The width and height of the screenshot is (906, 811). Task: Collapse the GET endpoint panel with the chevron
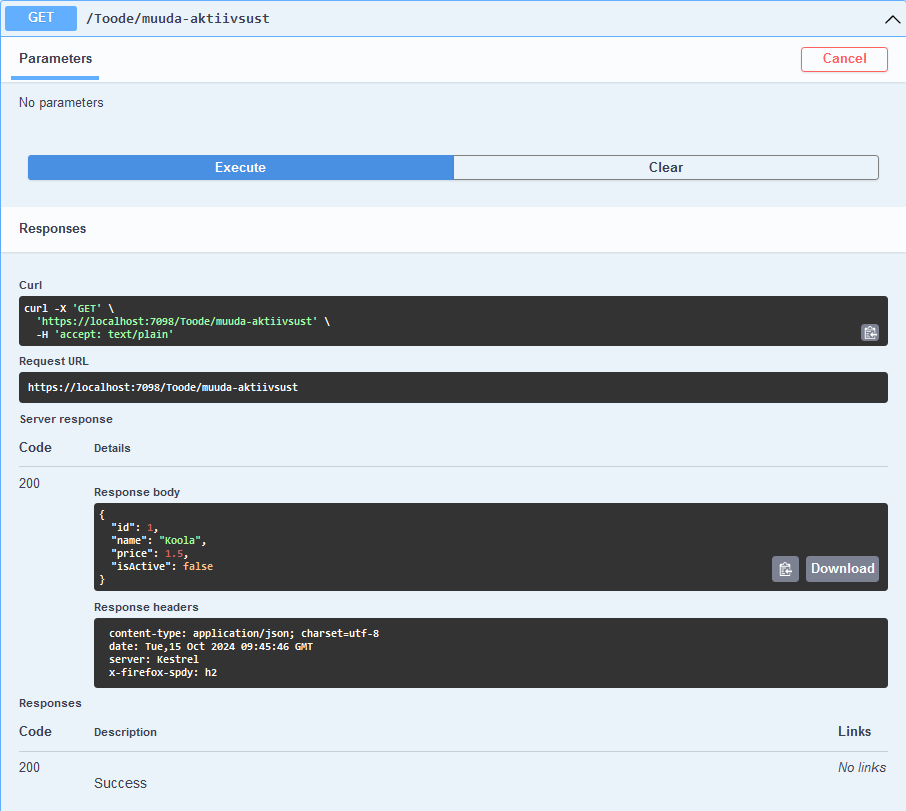coord(892,19)
